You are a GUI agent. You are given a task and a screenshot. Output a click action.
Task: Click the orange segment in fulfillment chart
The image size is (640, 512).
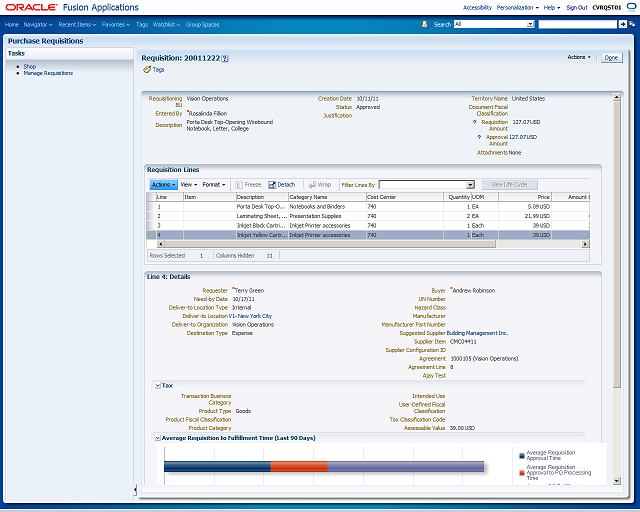pos(299,466)
